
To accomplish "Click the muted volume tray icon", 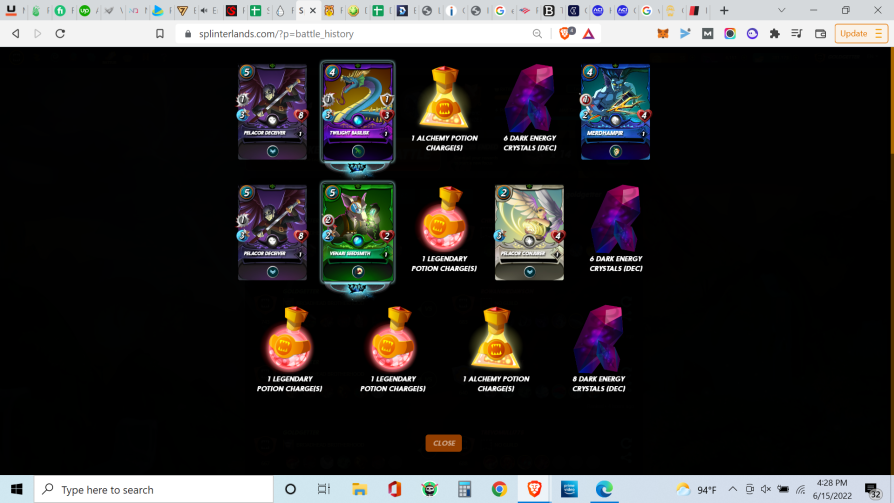I will coord(766,489).
